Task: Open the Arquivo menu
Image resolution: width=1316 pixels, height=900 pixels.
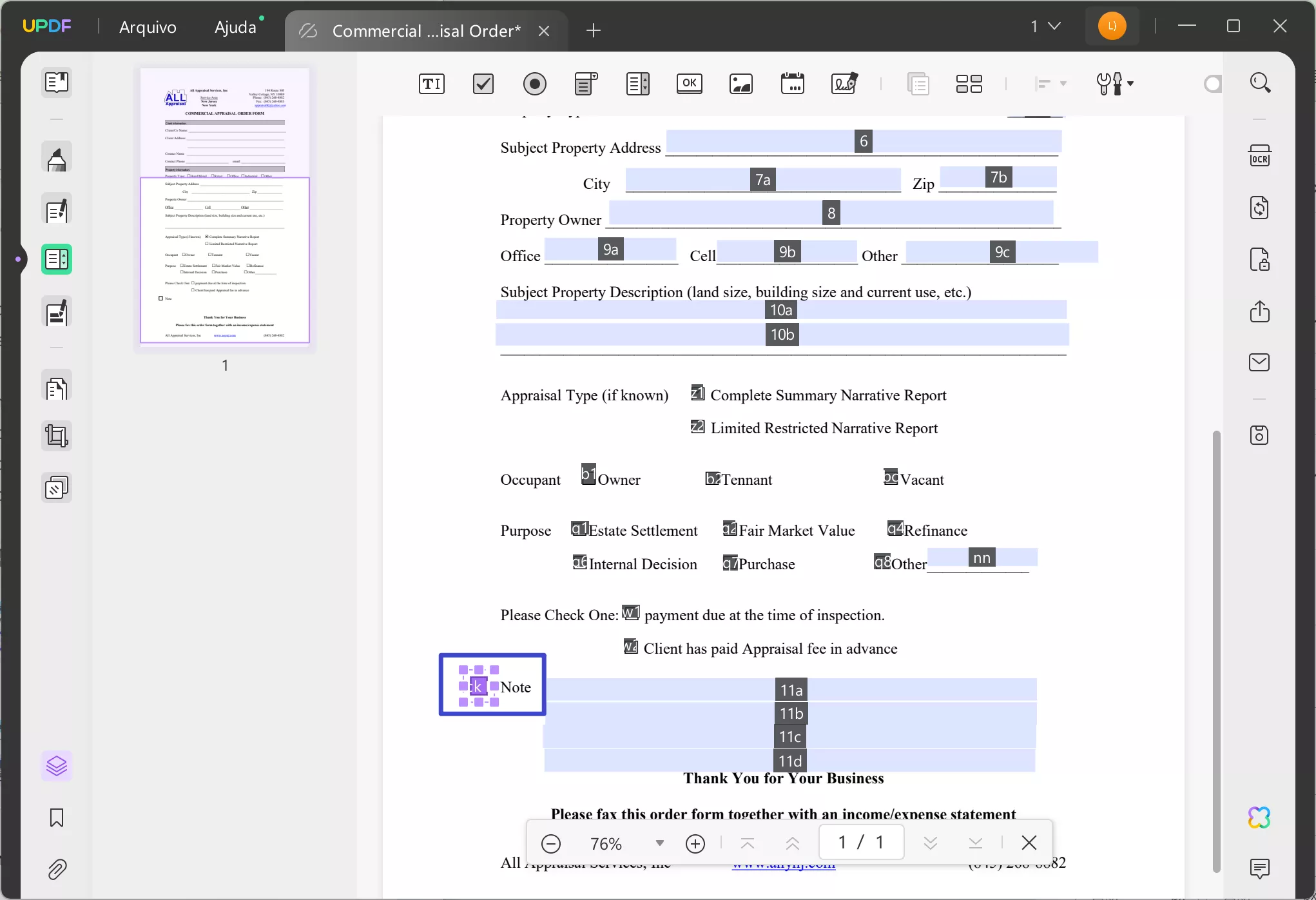Action: (x=148, y=27)
